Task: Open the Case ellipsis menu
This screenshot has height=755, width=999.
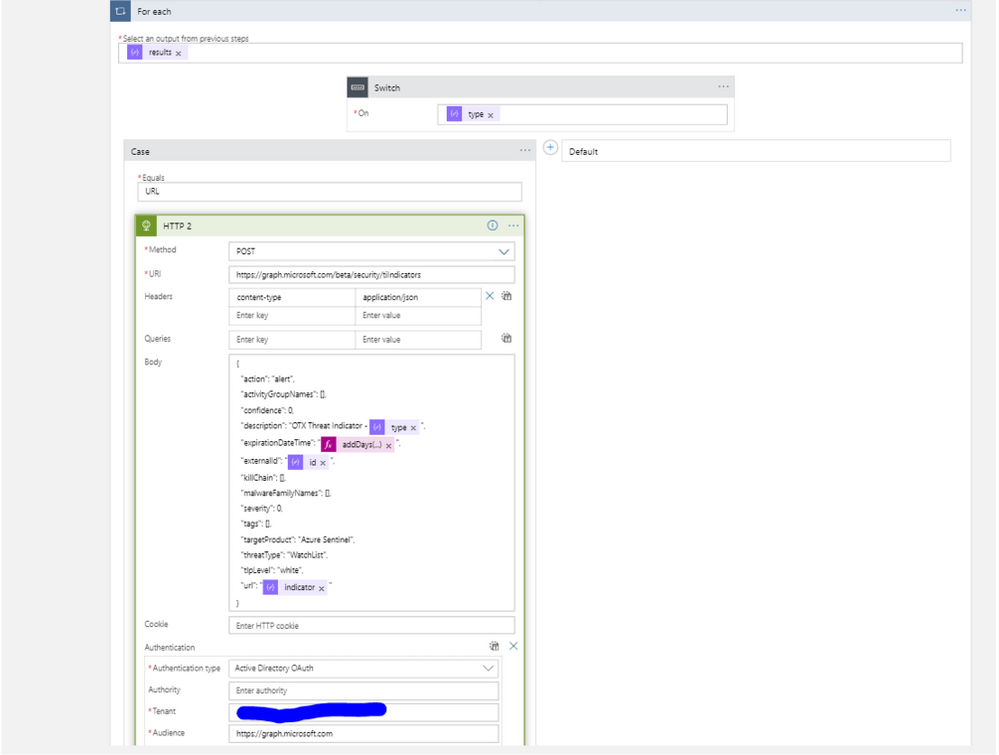Action: [525, 151]
